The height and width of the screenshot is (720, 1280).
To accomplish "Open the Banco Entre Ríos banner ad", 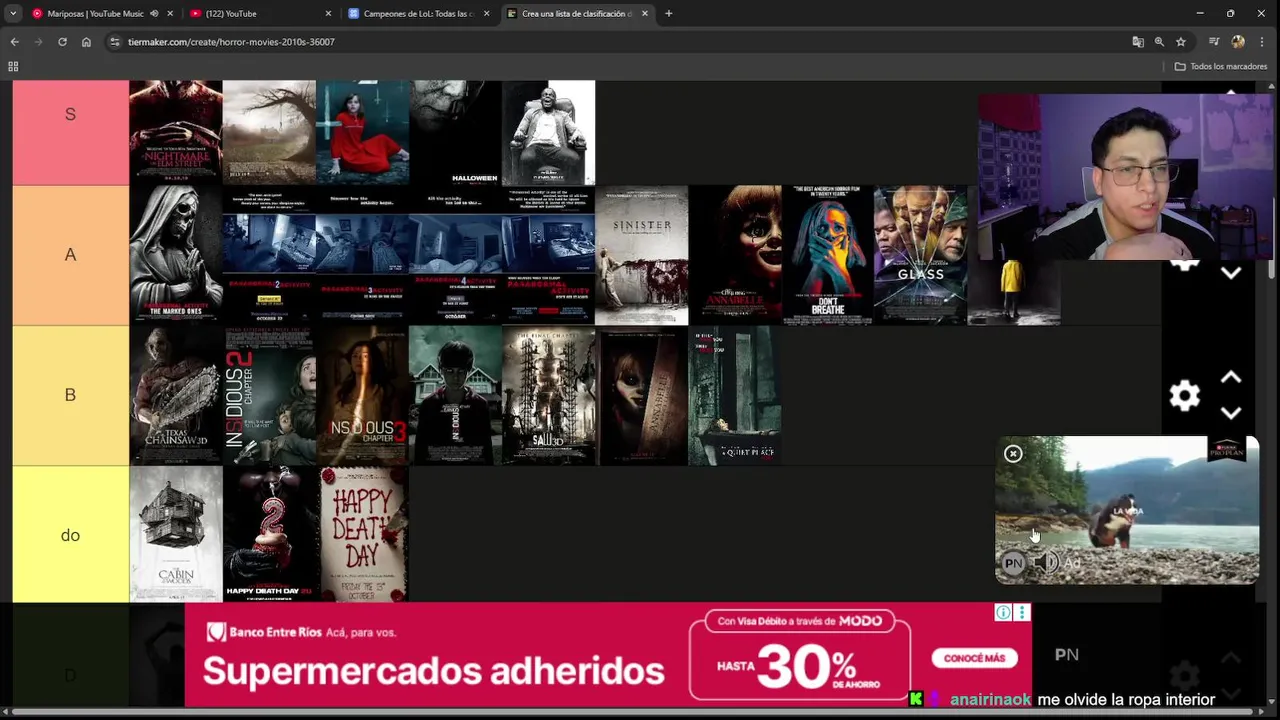I will 608,654.
